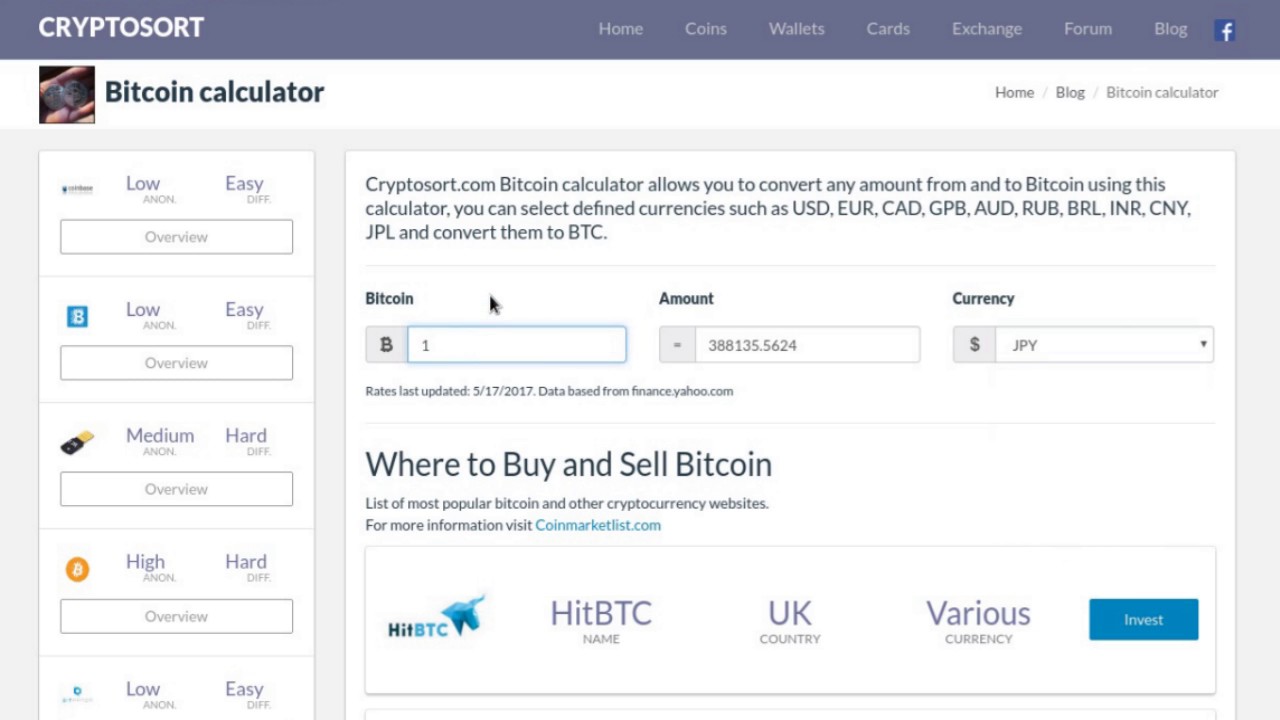The height and width of the screenshot is (720, 1280).
Task: Click the Bitcoin calculator coin thumbnail
Action: point(67,95)
